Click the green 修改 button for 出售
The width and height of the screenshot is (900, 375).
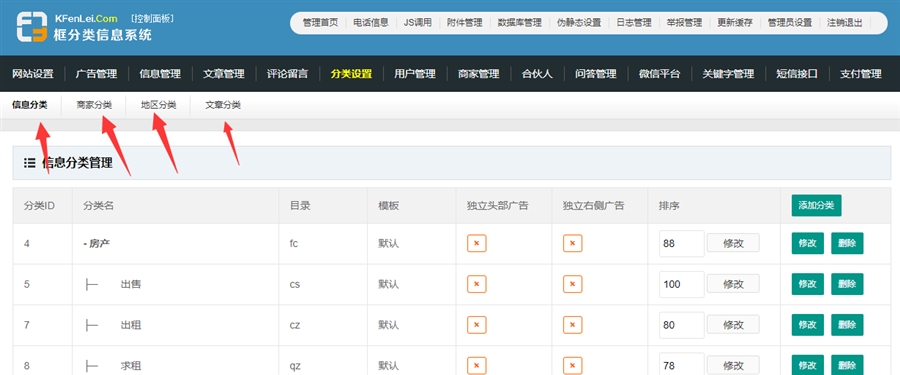(x=808, y=284)
